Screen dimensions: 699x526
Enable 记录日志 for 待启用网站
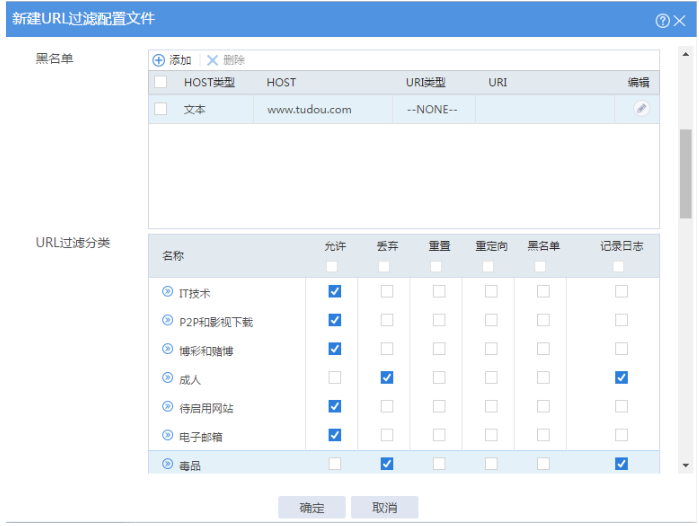click(x=621, y=406)
